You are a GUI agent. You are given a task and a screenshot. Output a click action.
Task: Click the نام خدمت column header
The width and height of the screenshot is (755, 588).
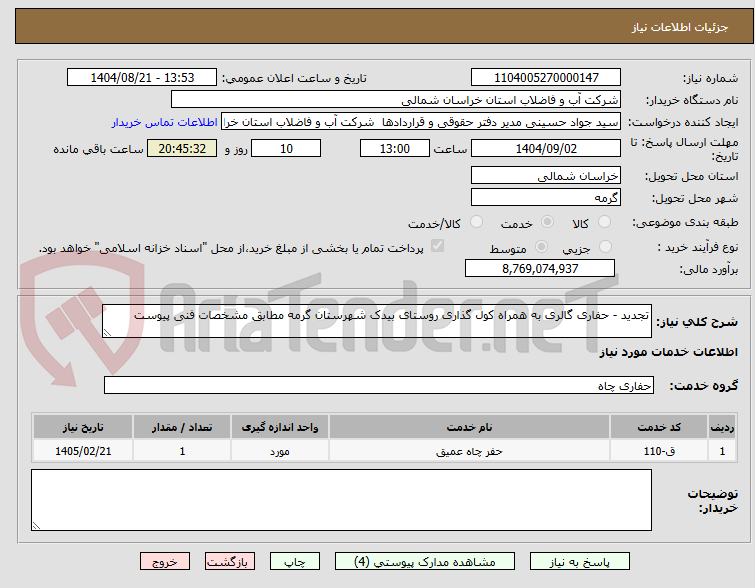point(469,427)
